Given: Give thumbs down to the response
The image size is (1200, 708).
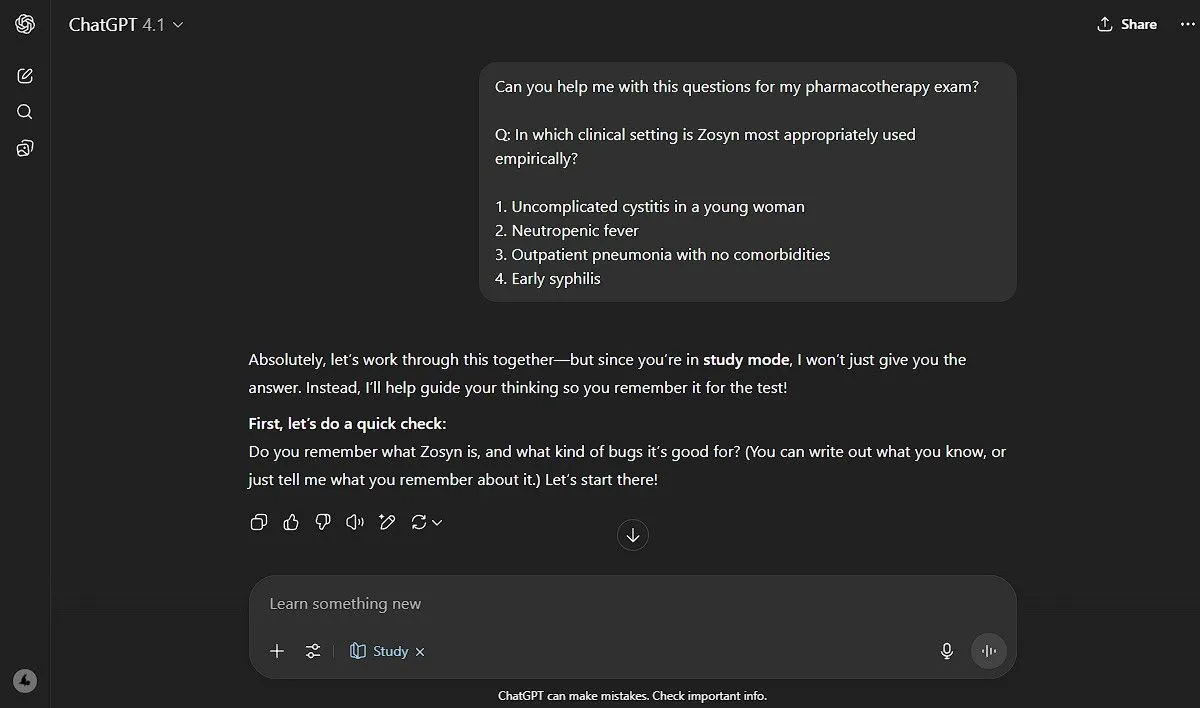Looking at the screenshot, I should pyautogui.click(x=323, y=522).
